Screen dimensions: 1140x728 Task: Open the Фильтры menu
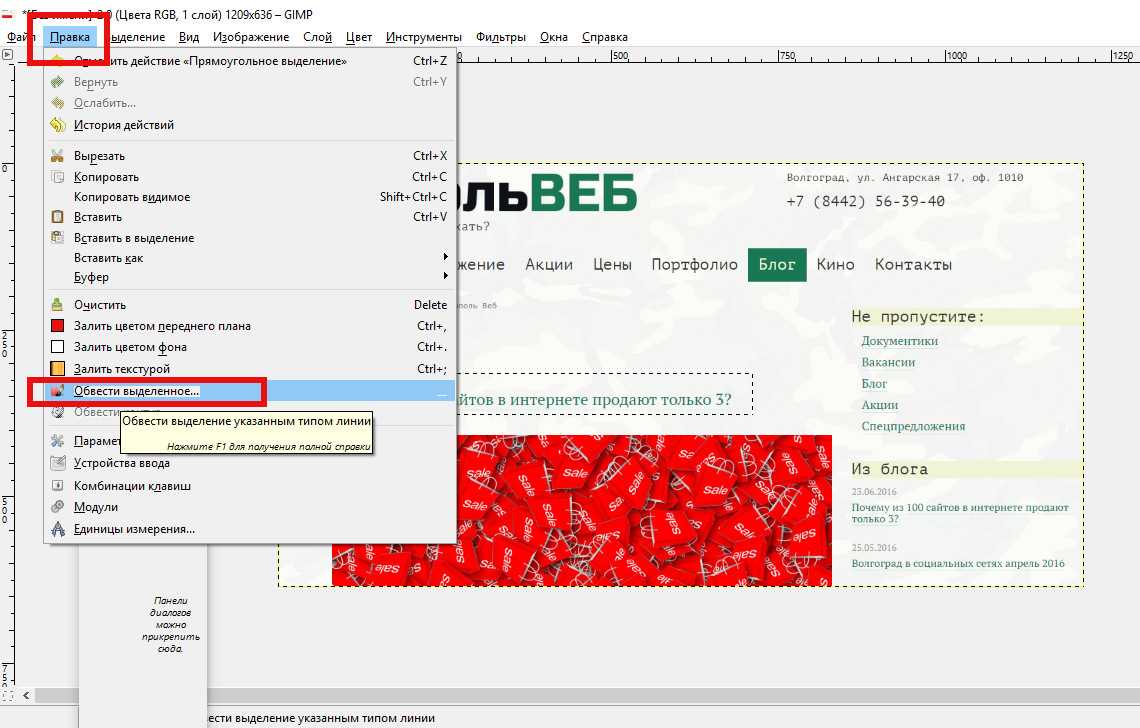point(500,37)
